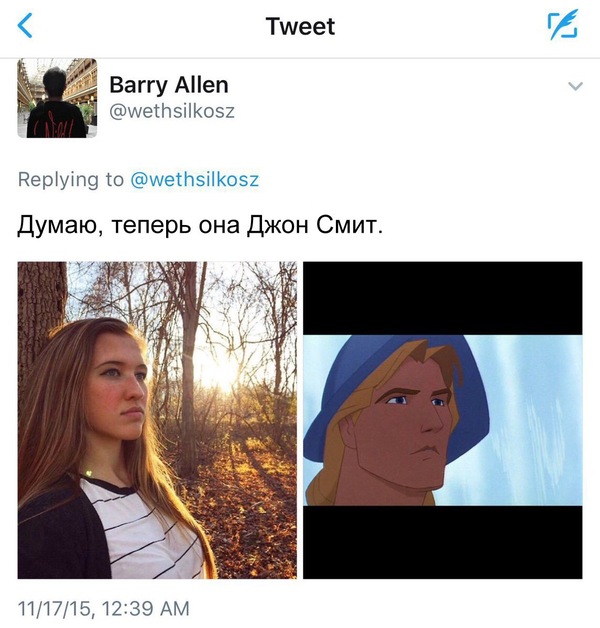The image size is (600, 628).
Task: Compose a new tweet with the quill icon
Action: point(563,25)
